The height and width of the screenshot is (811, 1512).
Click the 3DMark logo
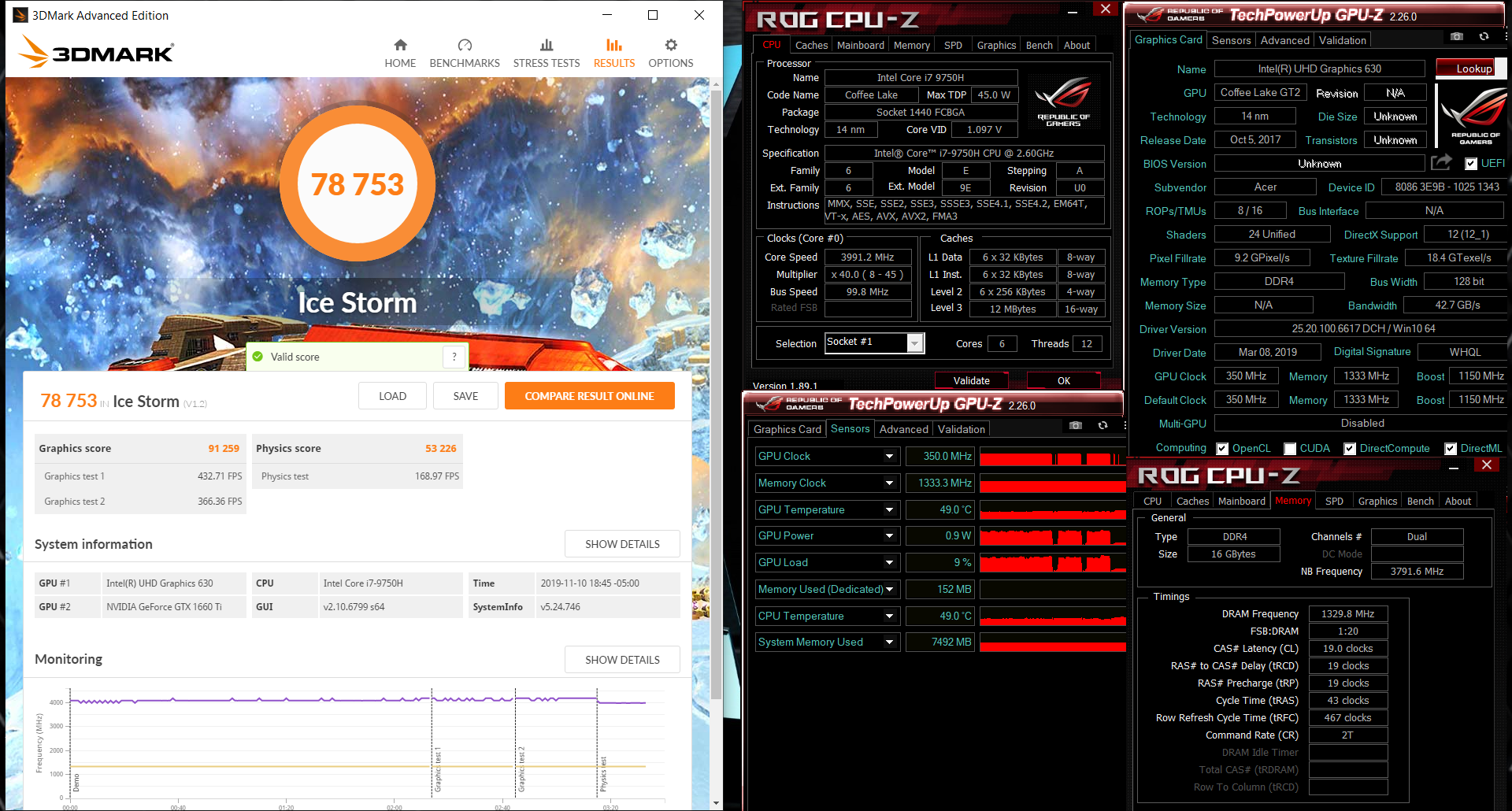point(95,51)
